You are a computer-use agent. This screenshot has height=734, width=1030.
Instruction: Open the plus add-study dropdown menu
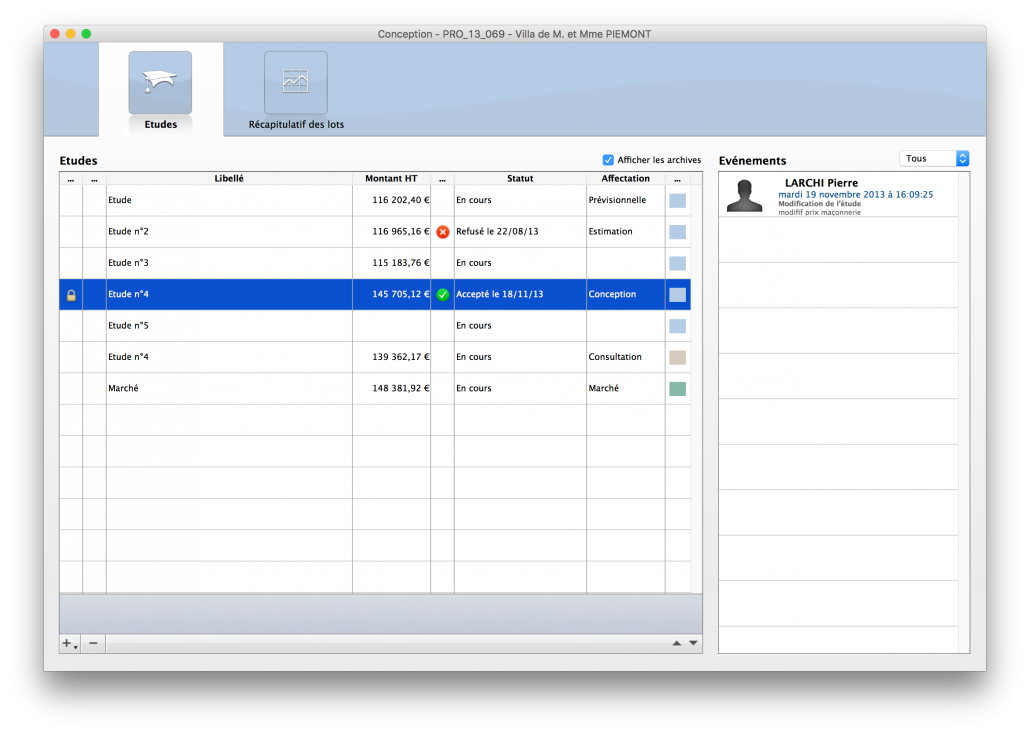coord(70,643)
